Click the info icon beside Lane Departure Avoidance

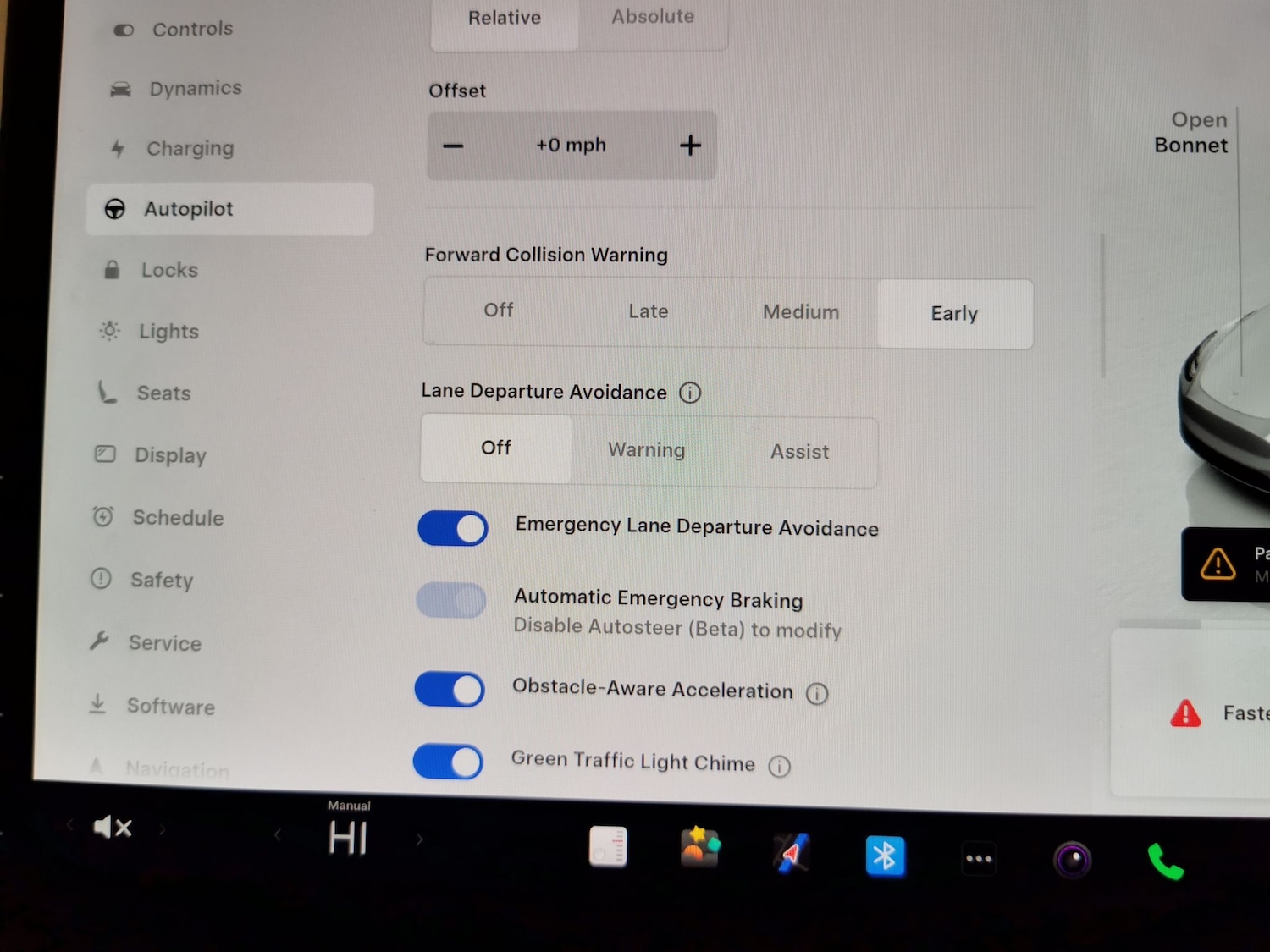[690, 393]
